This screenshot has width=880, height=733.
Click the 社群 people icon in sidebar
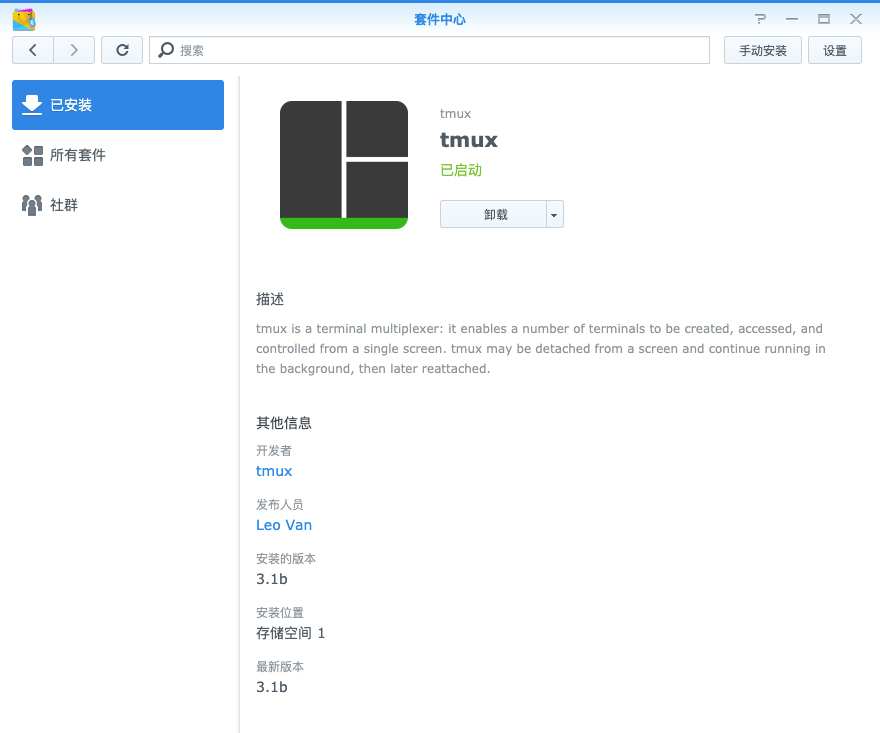pos(32,205)
